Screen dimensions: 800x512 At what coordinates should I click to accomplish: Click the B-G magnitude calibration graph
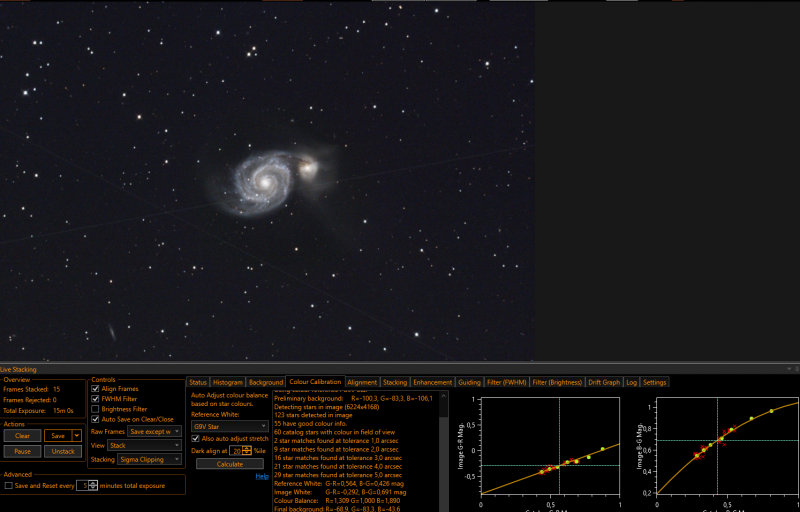tap(728, 445)
